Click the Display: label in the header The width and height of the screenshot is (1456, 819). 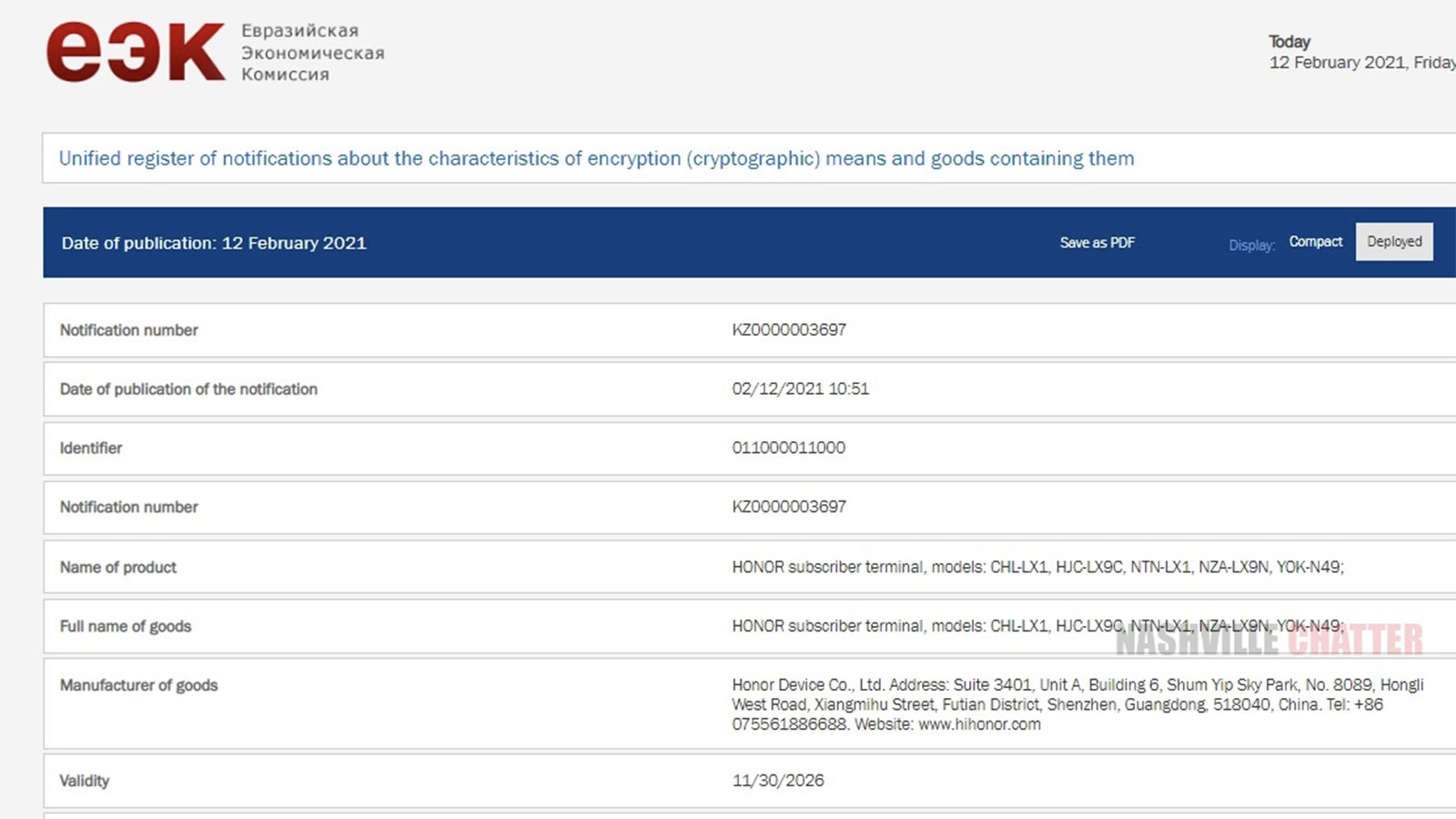point(1251,245)
